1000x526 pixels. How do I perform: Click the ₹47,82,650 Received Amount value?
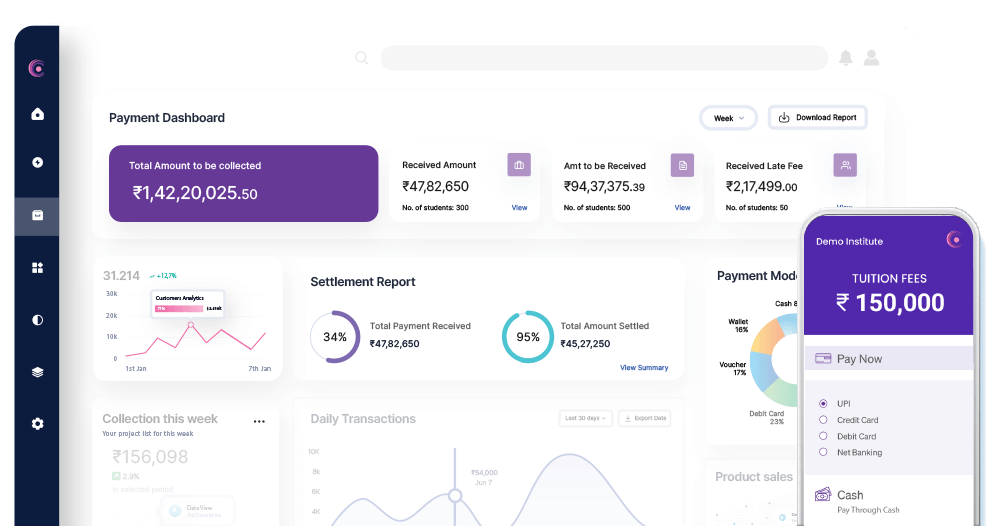pyautogui.click(x=436, y=186)
